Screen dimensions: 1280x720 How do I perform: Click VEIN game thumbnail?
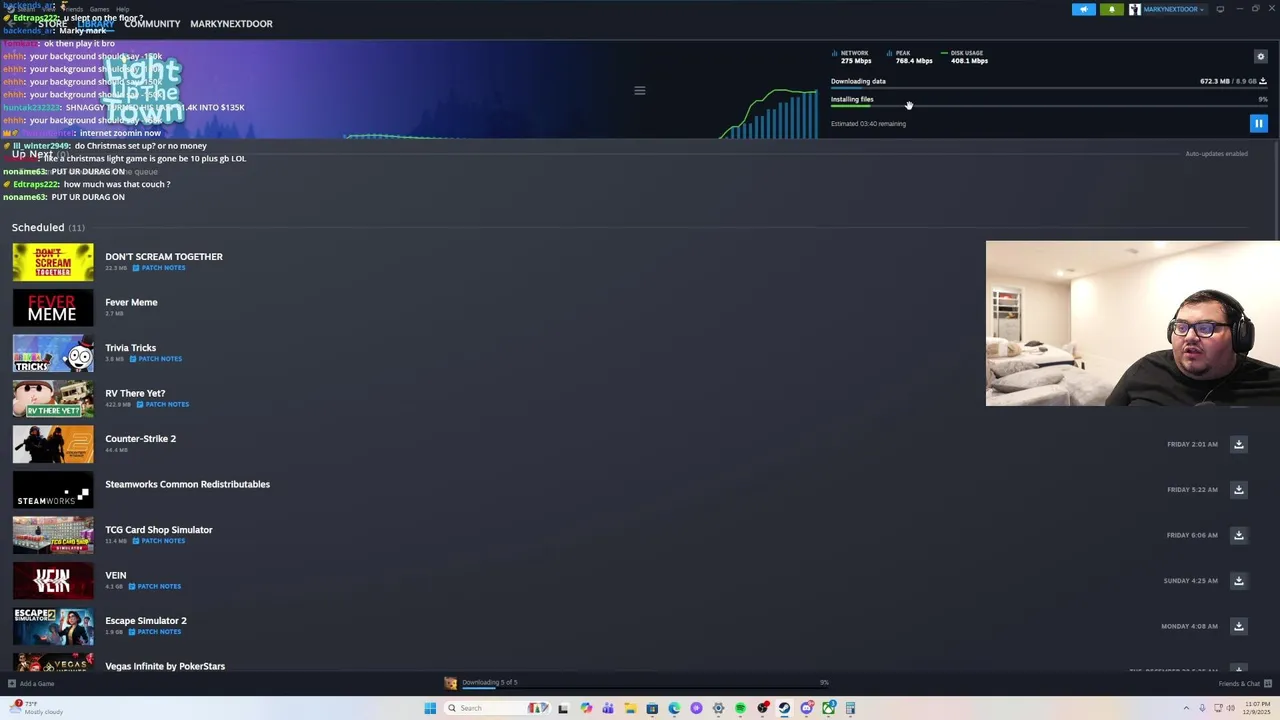53,580
